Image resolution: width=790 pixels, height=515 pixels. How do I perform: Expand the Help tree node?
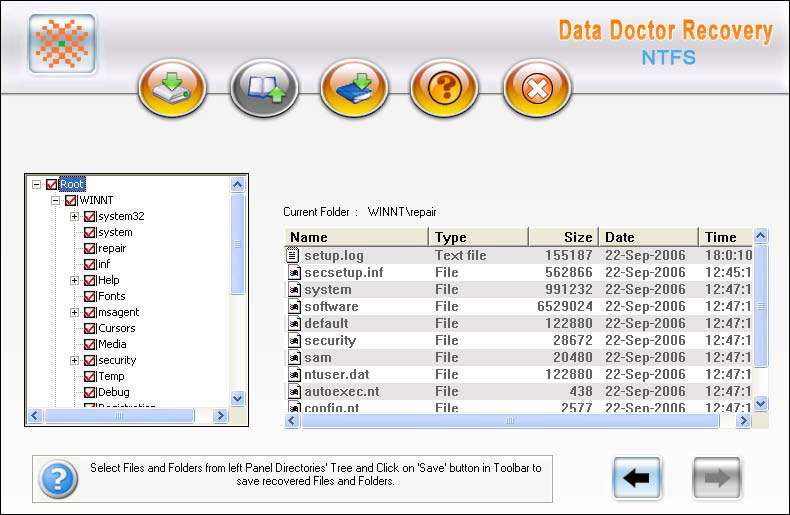(x=75, y=281)
